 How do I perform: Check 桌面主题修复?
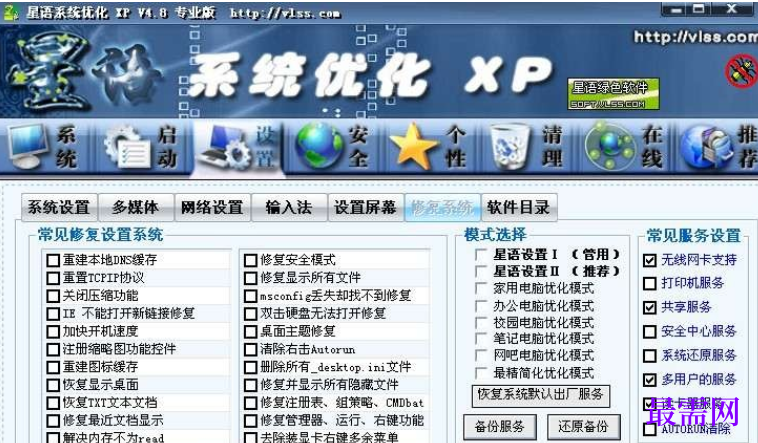coord(250,331)
